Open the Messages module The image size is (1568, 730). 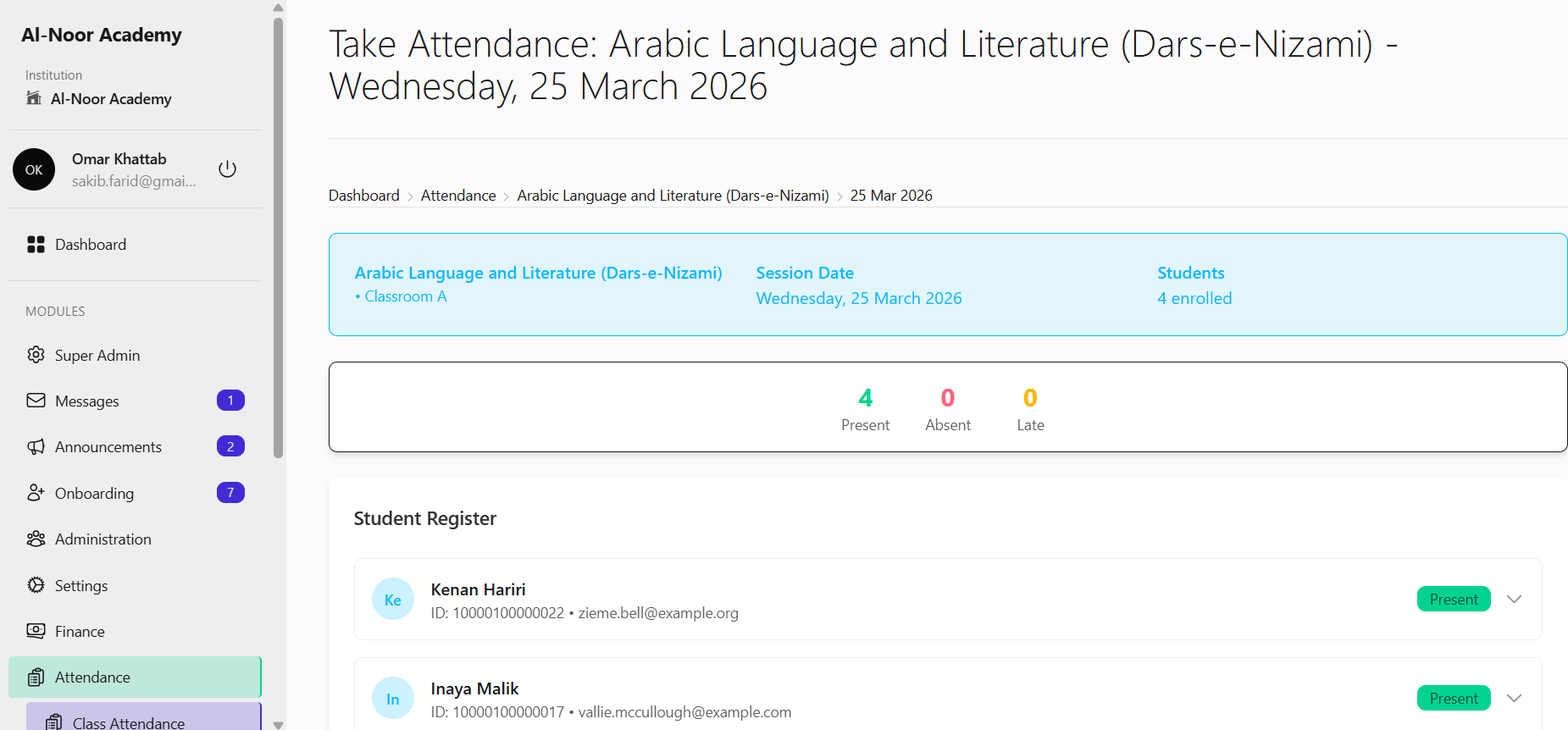[136, 401]
